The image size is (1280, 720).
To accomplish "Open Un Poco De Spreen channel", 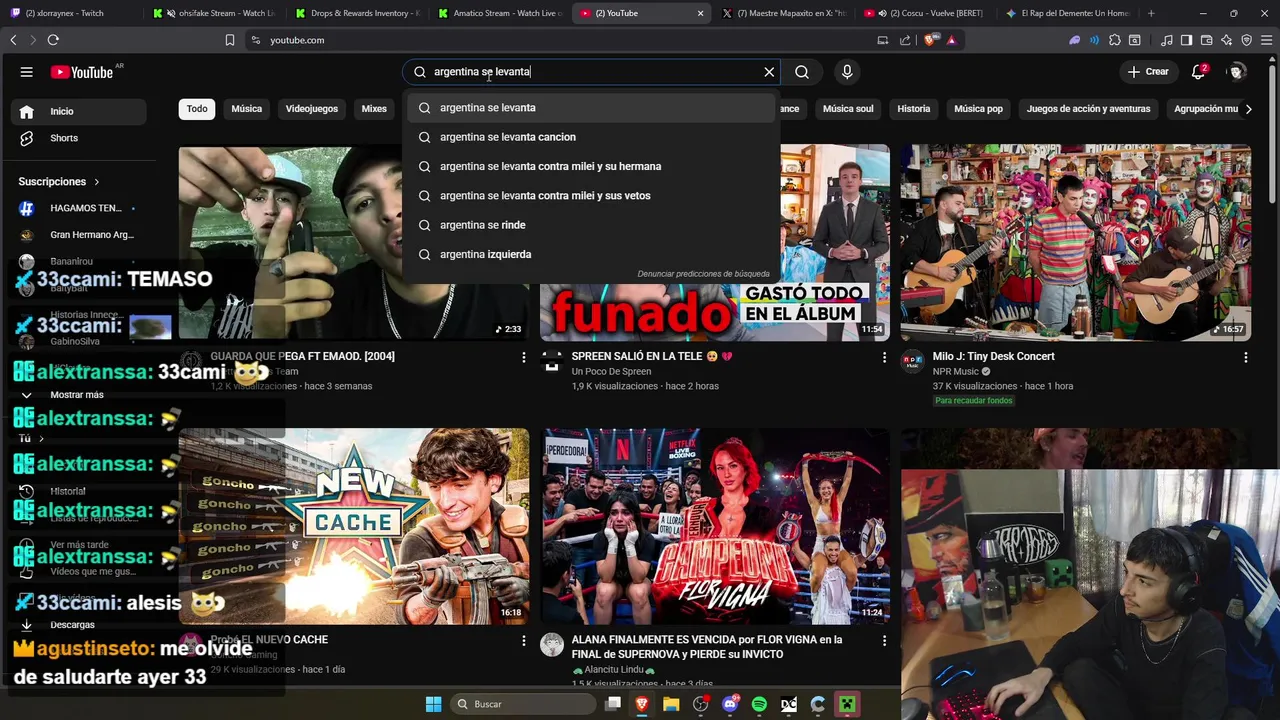I will [x=611, y=372].
